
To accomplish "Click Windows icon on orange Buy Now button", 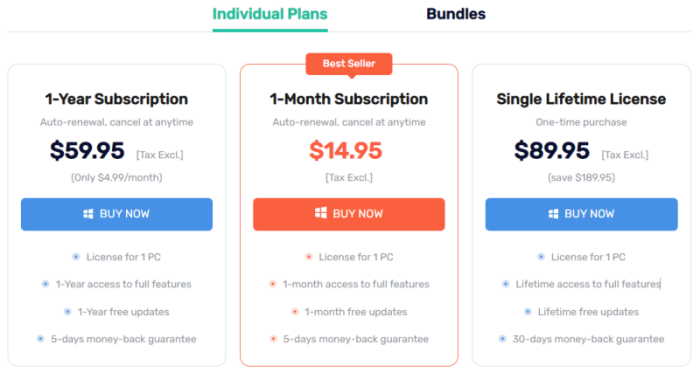I will tap(321, 213).
